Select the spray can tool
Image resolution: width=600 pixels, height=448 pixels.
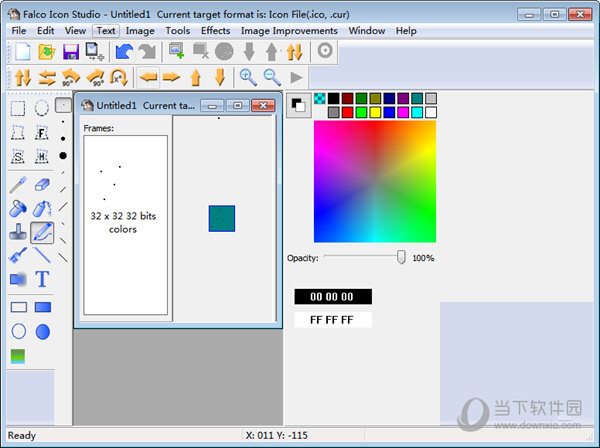(42, 209)
